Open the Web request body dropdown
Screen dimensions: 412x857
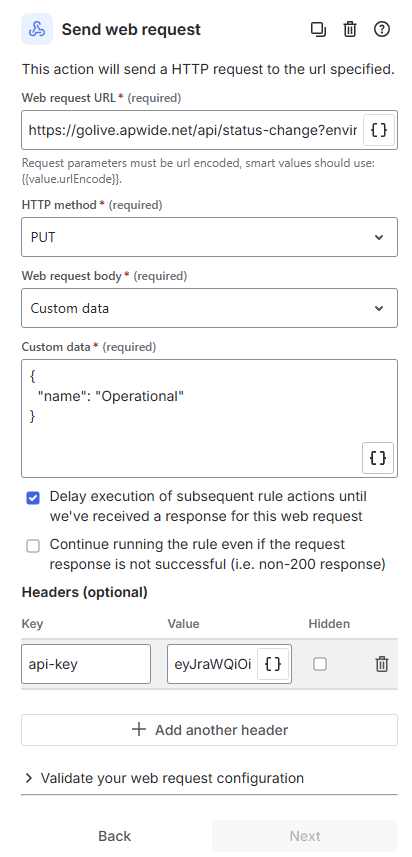[x=209, y=308]
